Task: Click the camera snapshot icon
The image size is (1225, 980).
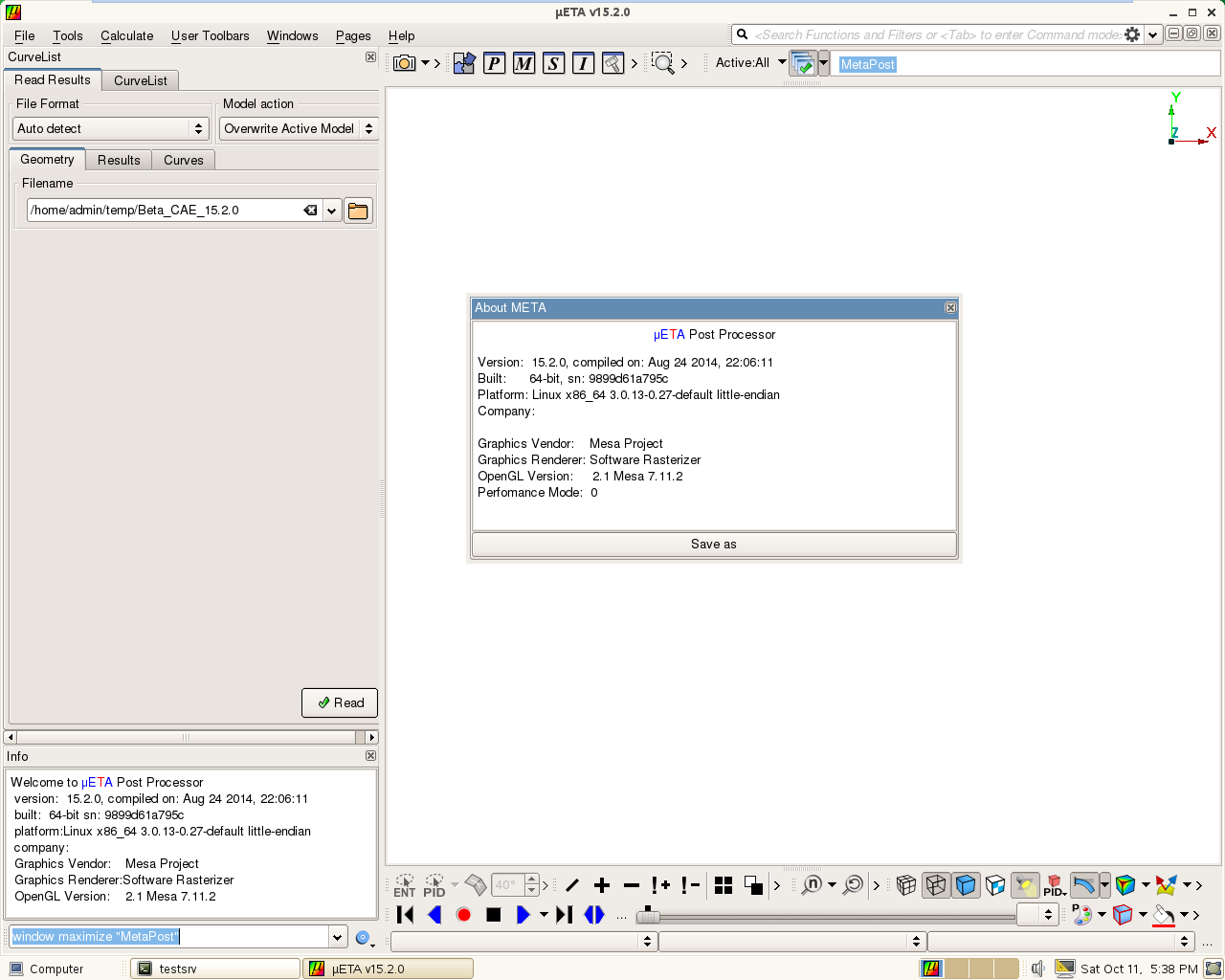Action: click(x=405, y=63)
